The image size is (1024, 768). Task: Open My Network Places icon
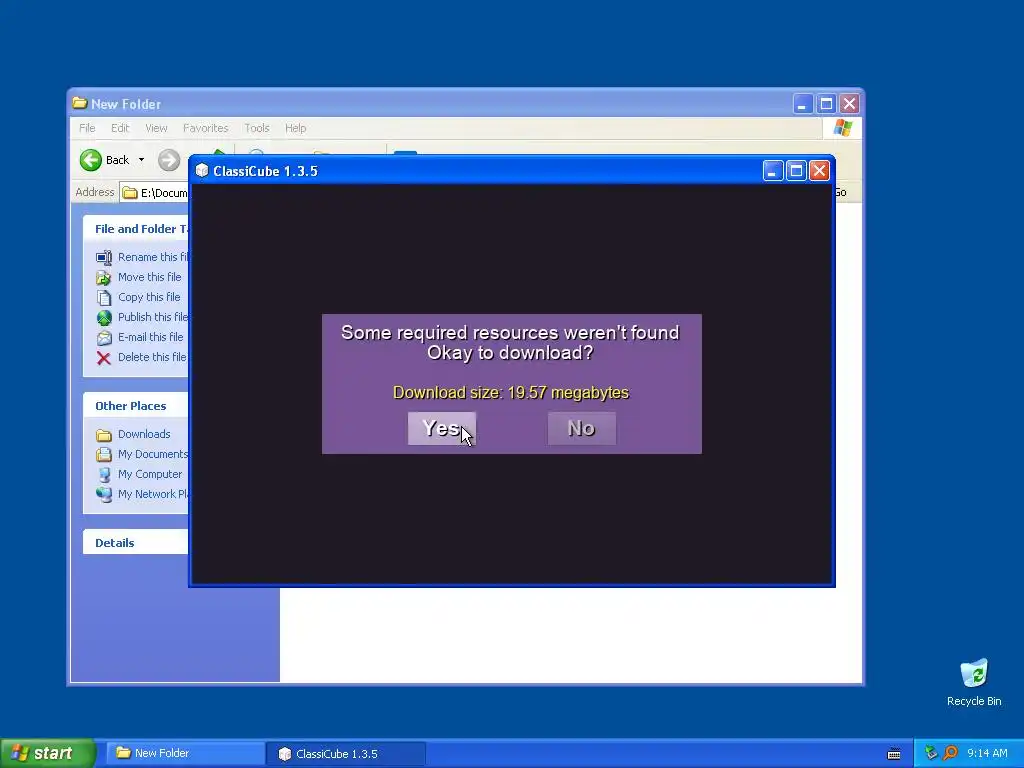point(104,494)
